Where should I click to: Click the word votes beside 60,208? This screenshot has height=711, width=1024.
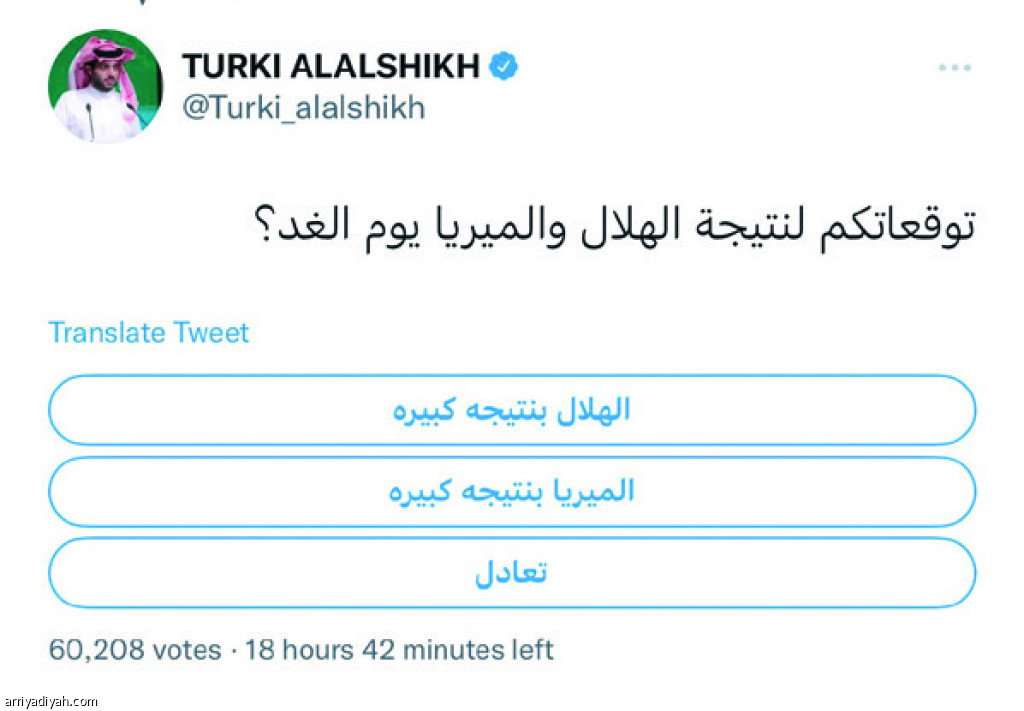(x=187, y=650)
